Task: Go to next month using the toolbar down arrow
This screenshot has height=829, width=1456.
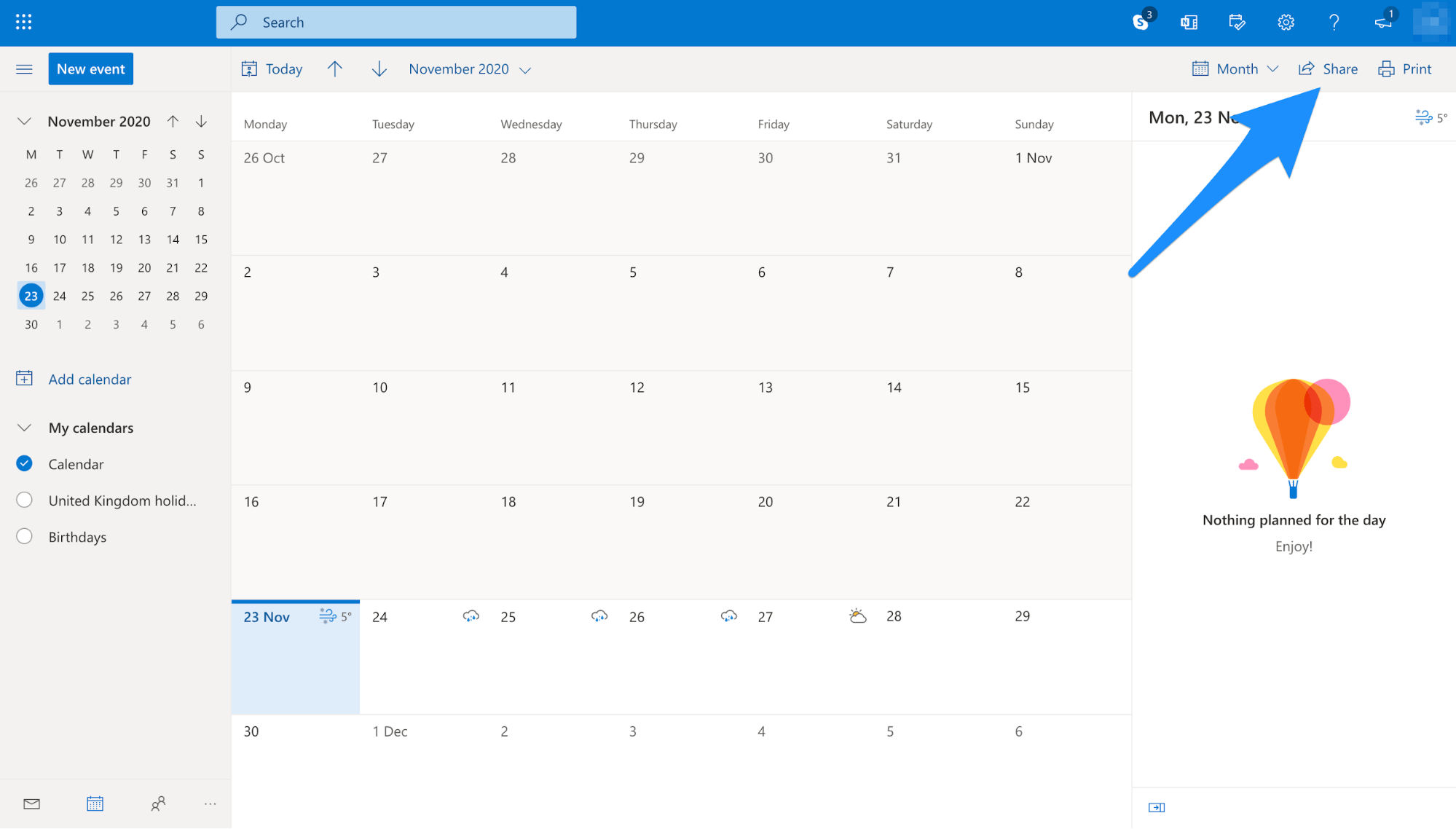Action: click(x=379, y=69)
